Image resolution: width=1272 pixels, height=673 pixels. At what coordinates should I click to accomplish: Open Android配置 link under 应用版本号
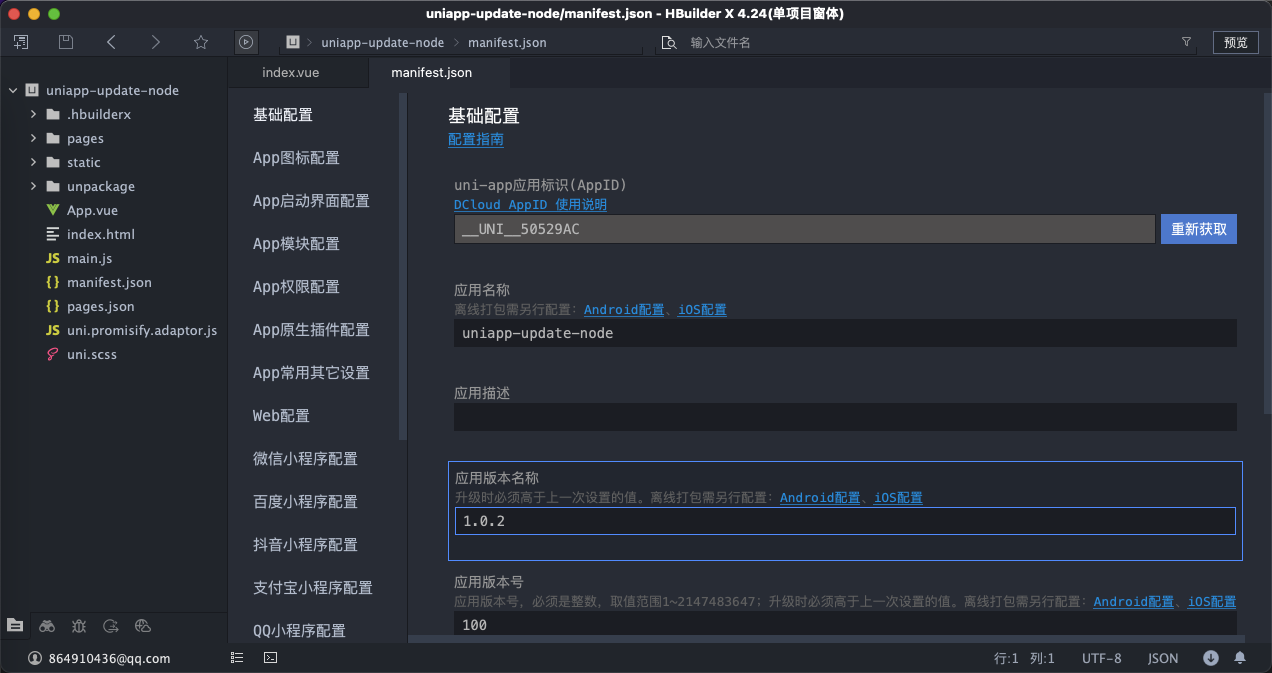click(x=1134, y=602)
